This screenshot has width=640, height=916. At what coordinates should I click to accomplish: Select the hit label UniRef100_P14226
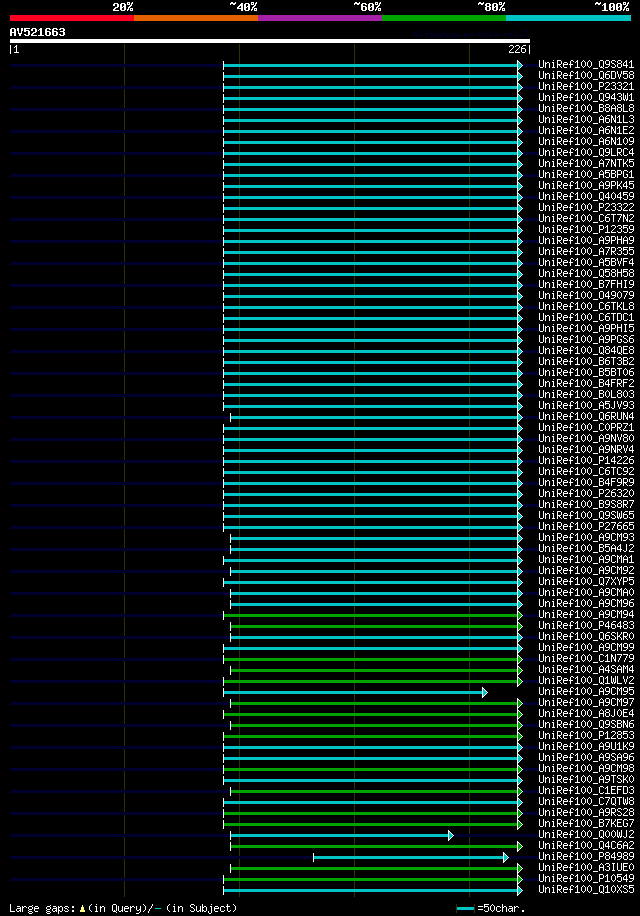586,460
